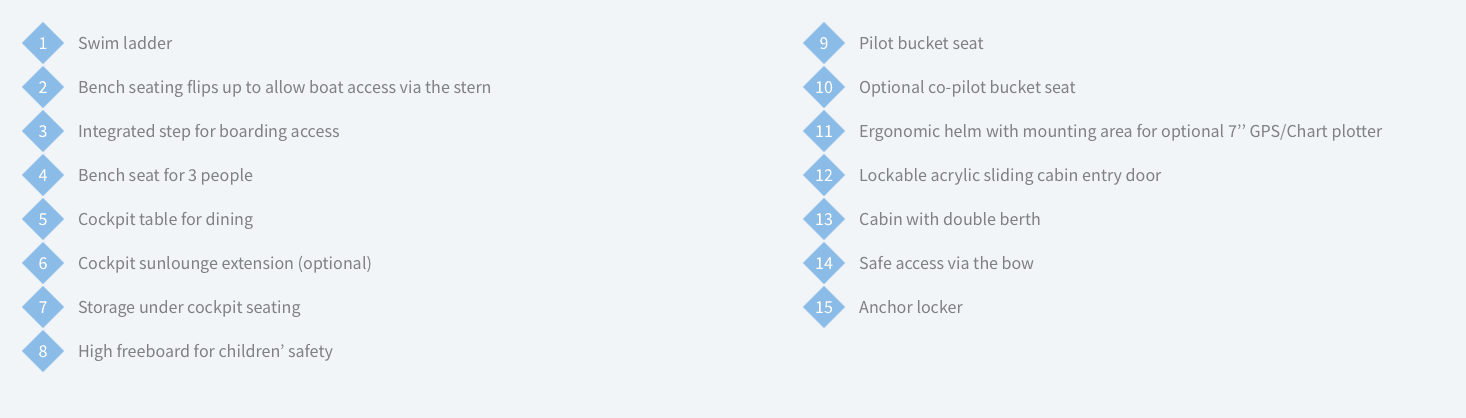
Task: Click the number 9 diamond badge
Action: point(824,43)
